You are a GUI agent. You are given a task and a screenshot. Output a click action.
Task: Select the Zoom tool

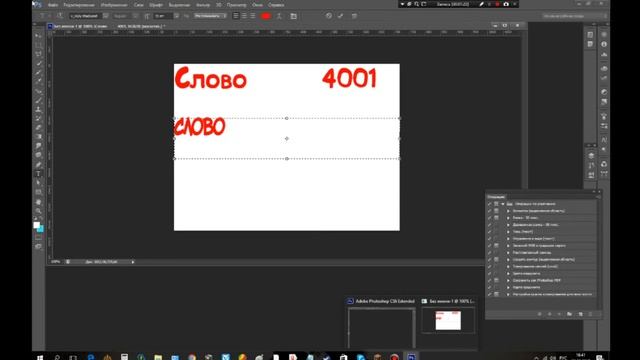[x=38, y=211]
